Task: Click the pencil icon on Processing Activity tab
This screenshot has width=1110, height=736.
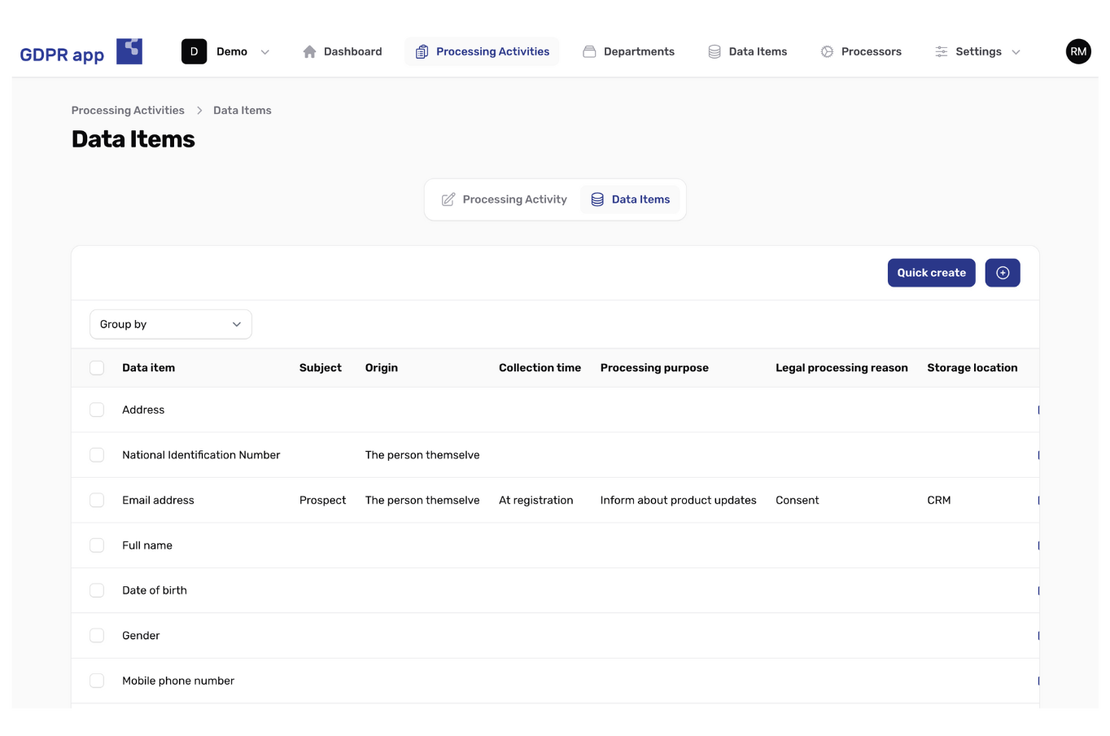Action: (x=448, y=199)
